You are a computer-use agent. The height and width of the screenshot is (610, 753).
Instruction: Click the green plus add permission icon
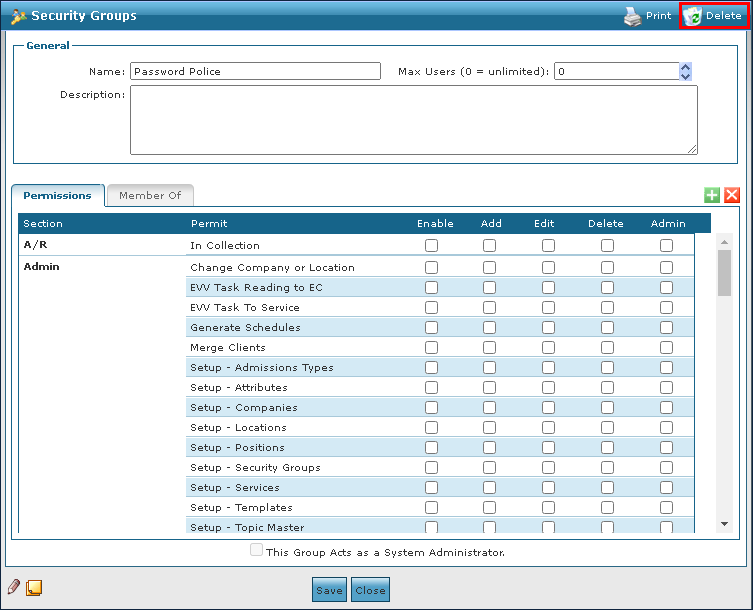pos(711,196)
